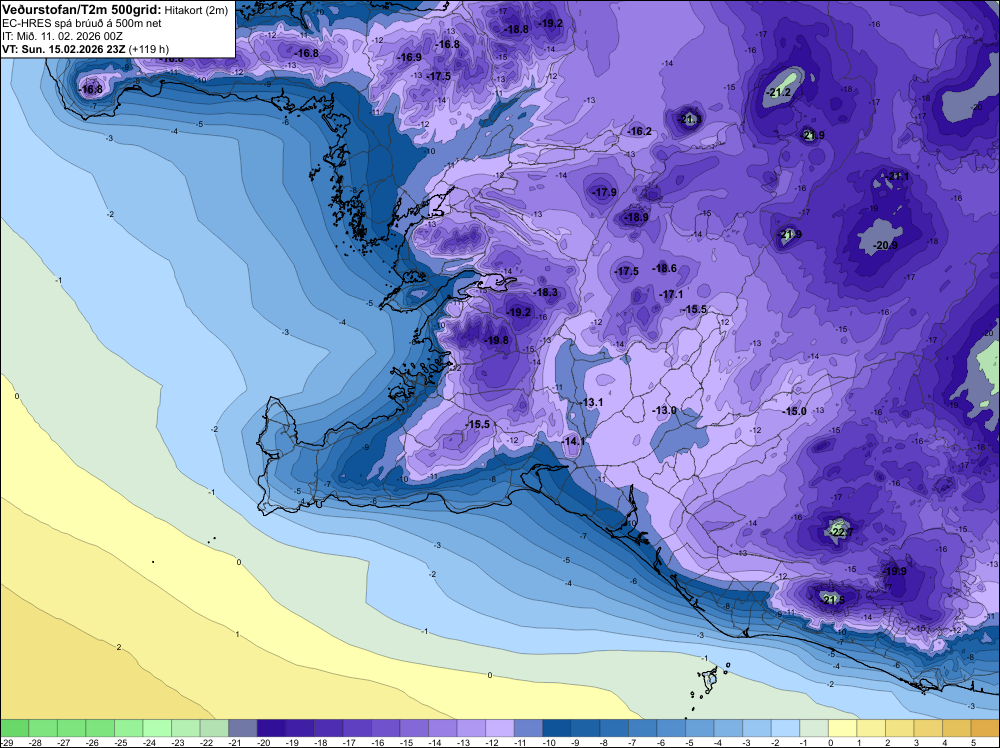Select the -19.9 temperature label

[895, 571]
